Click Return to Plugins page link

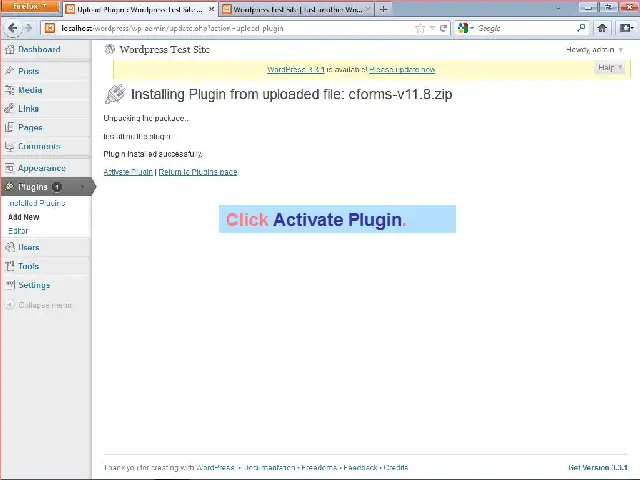[198, 172]
